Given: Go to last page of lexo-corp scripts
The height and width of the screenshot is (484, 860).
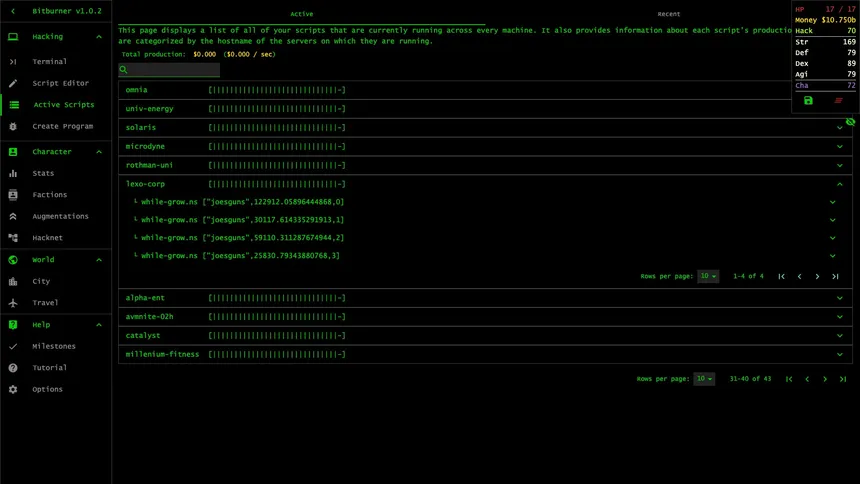Looking at the screenshot, I should 835,277.
